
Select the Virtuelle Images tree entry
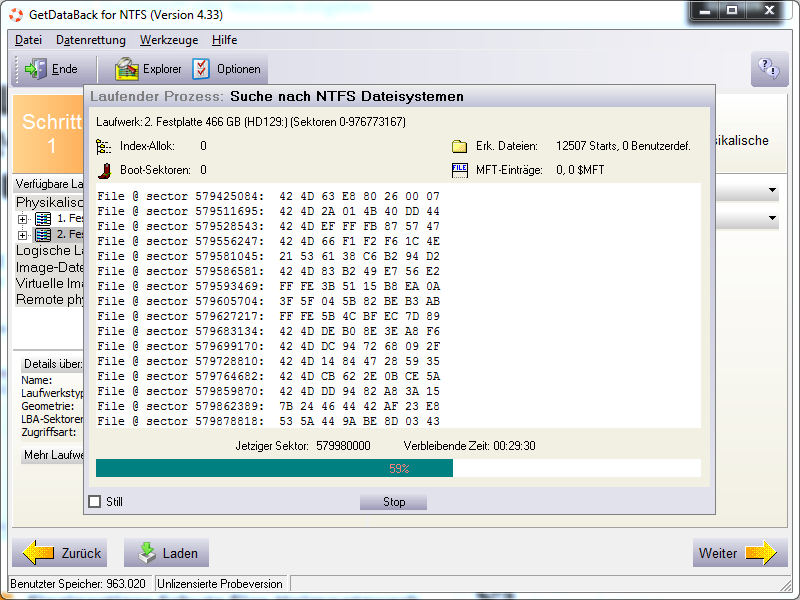click(49, 283)
